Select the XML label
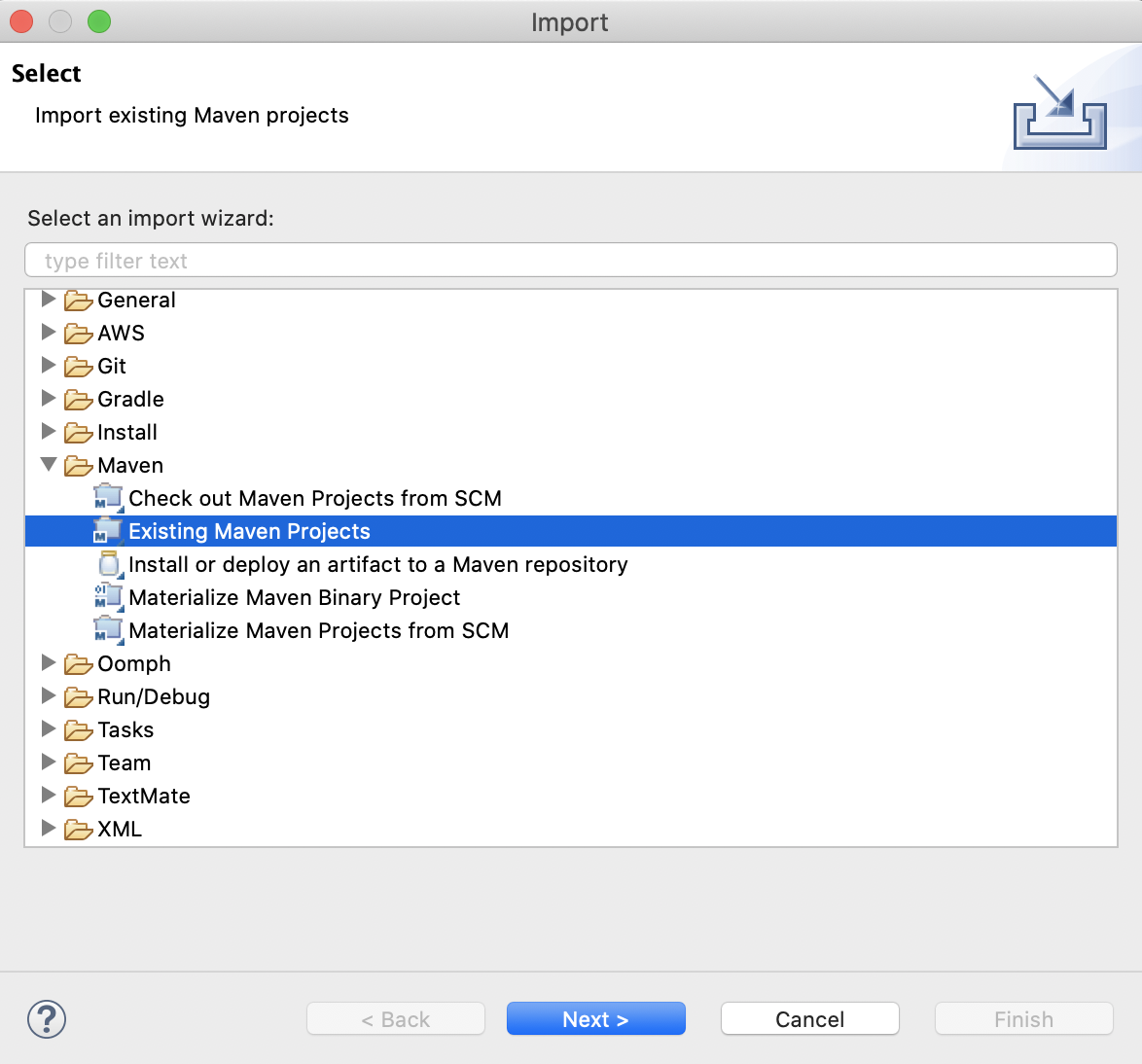This screenshot has width=1142, height=1064. pyautogui.click(x=120, y=830)
